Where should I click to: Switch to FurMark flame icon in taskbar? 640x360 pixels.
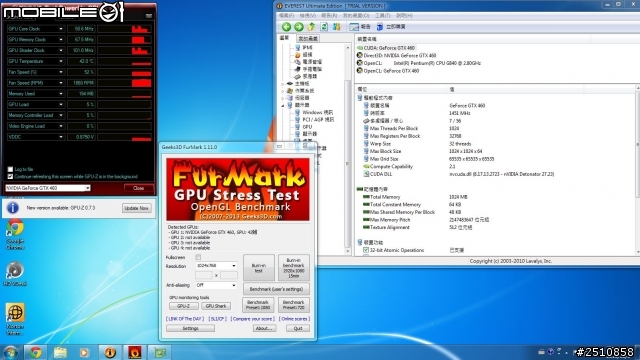(135, 352)
